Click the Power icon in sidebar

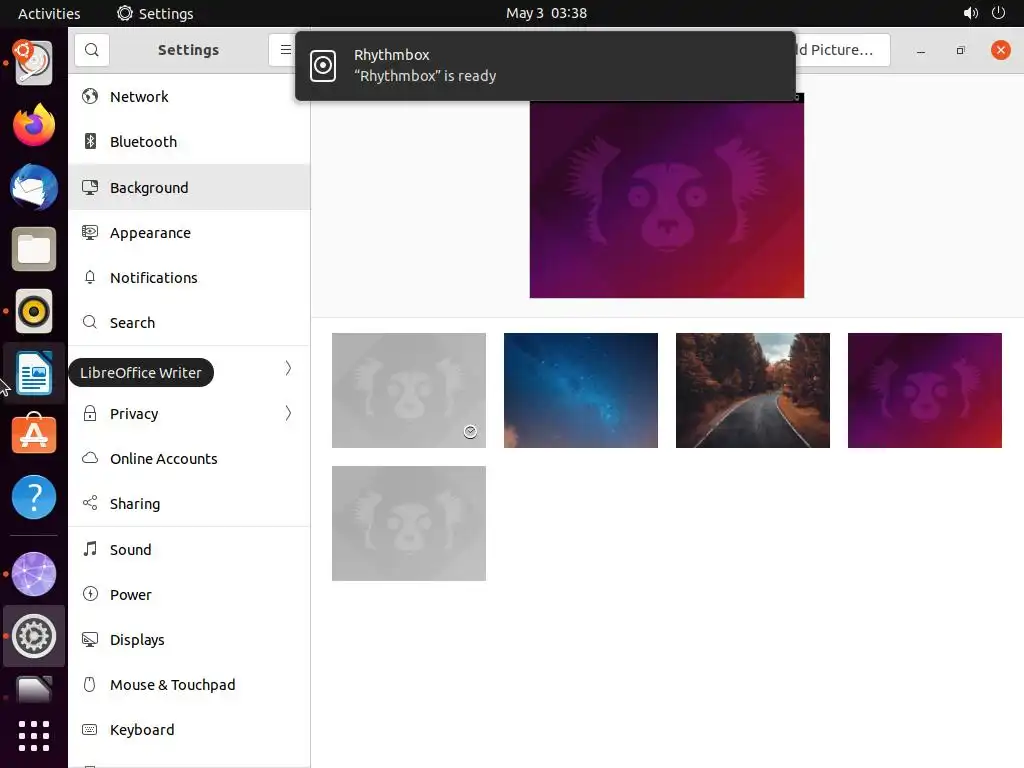coord(90,594)
